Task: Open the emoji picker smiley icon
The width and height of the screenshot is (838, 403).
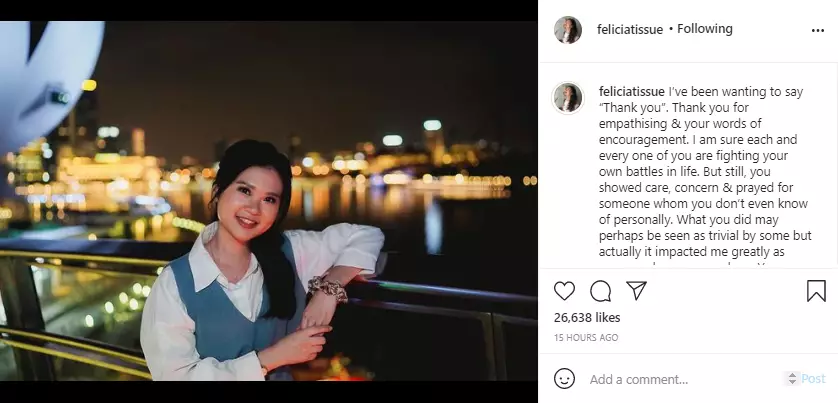Action: pyautogui.click(x=565, y=379)
